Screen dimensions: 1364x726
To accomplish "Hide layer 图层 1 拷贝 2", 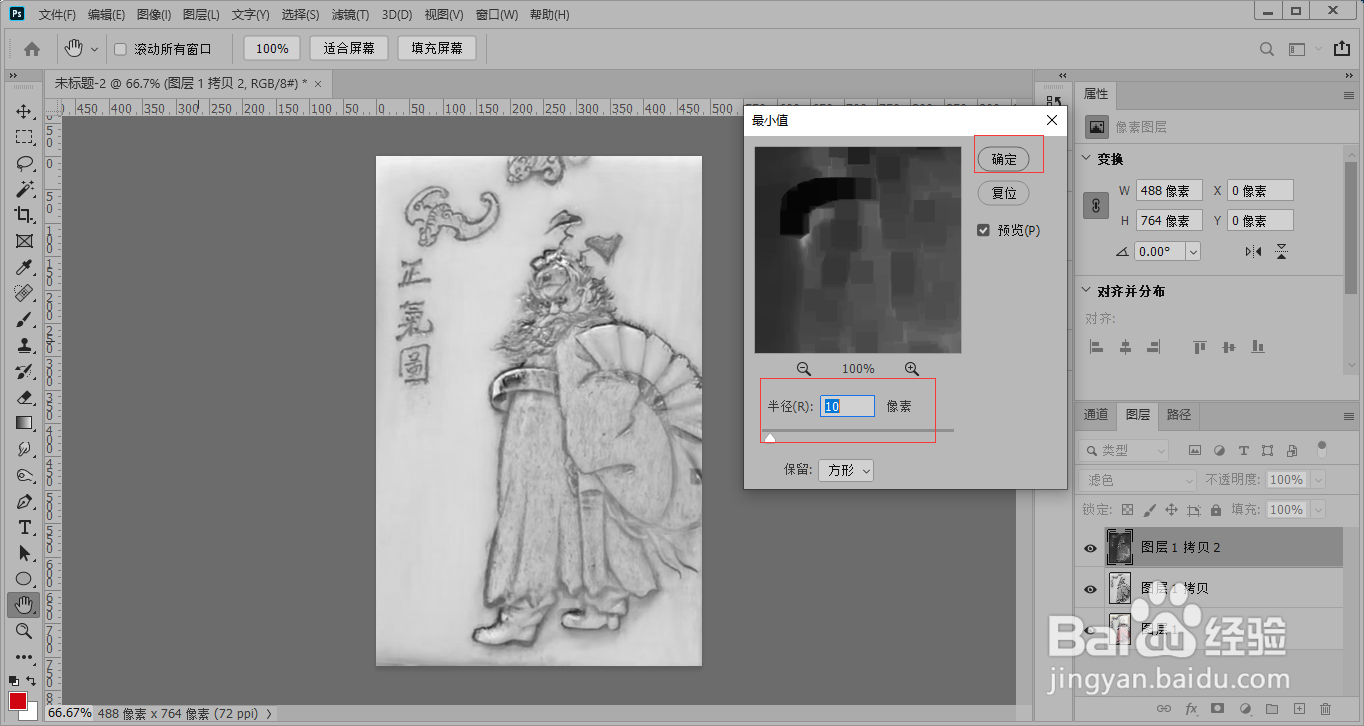I will 1090,548.
